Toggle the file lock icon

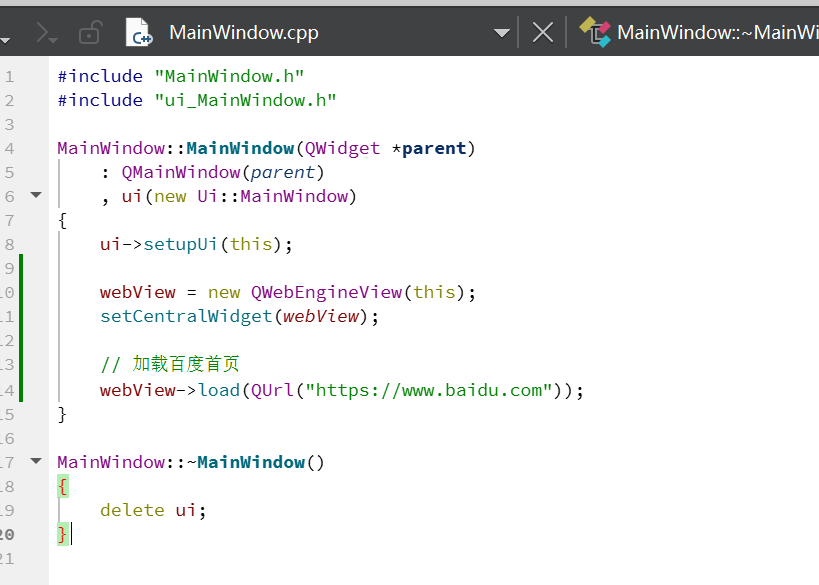point(90,32)
